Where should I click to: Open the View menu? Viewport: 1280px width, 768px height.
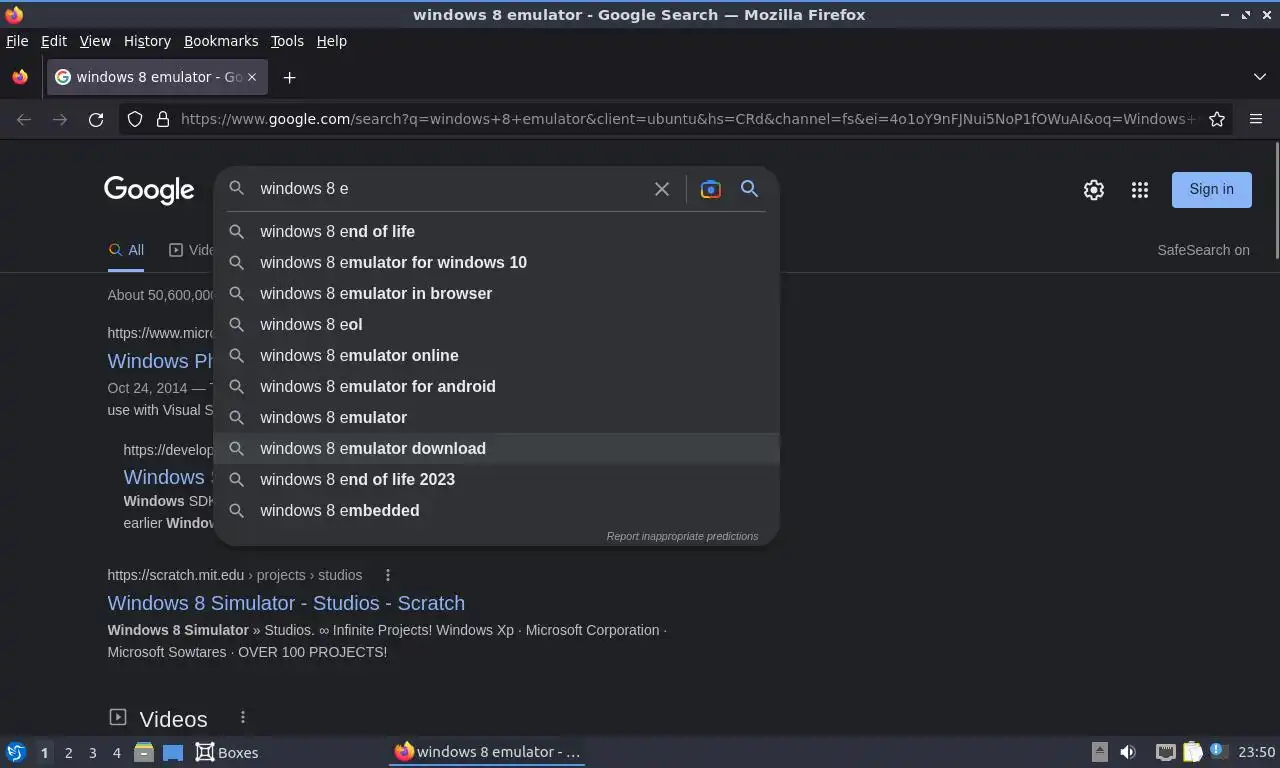pos(95,41)
